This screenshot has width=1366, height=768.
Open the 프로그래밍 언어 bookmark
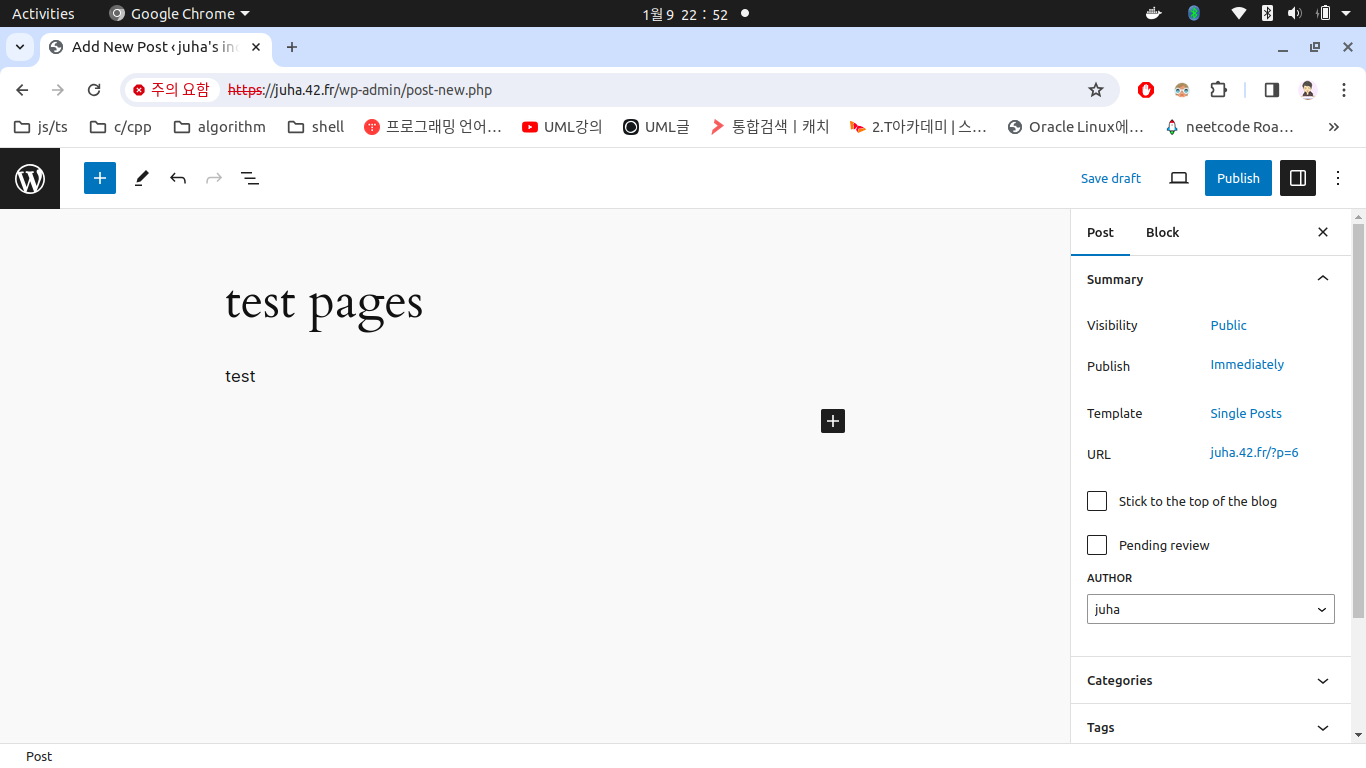coord(433,127)
